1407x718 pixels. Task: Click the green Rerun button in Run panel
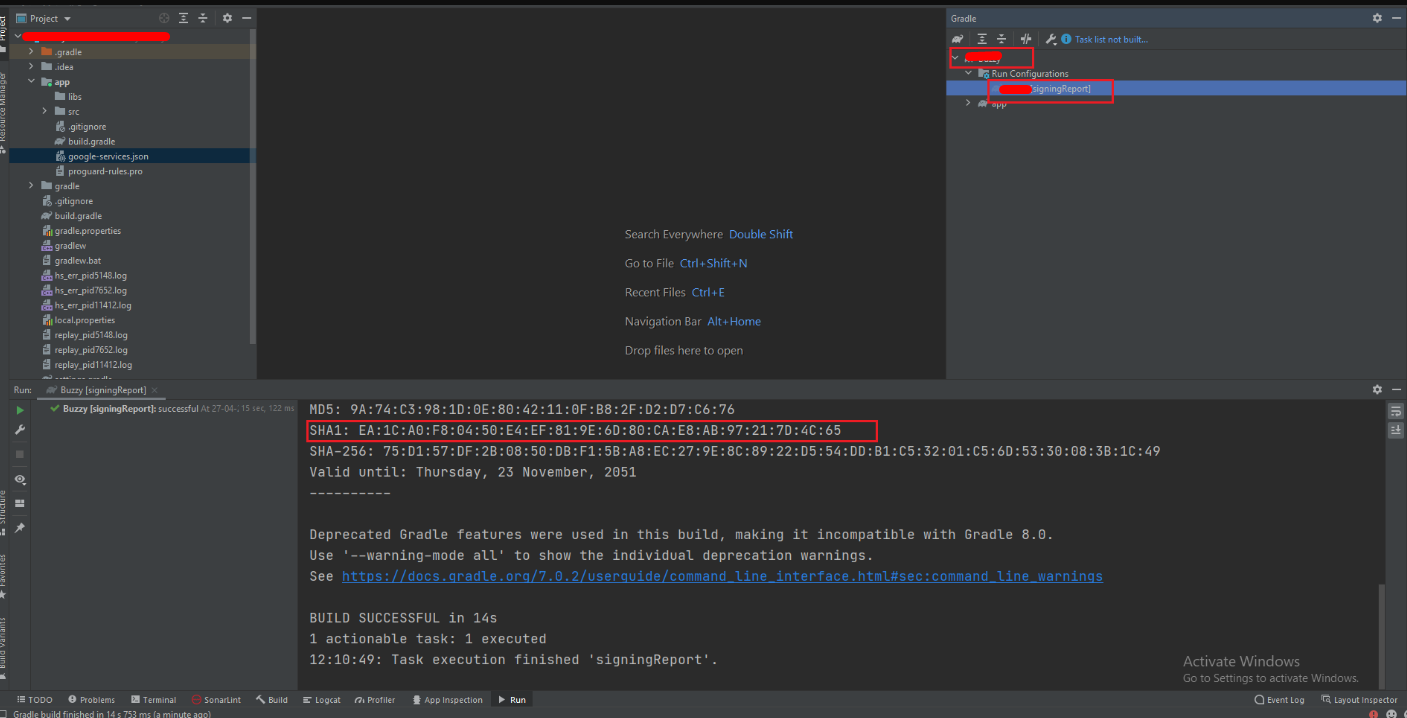coord(19,410)
